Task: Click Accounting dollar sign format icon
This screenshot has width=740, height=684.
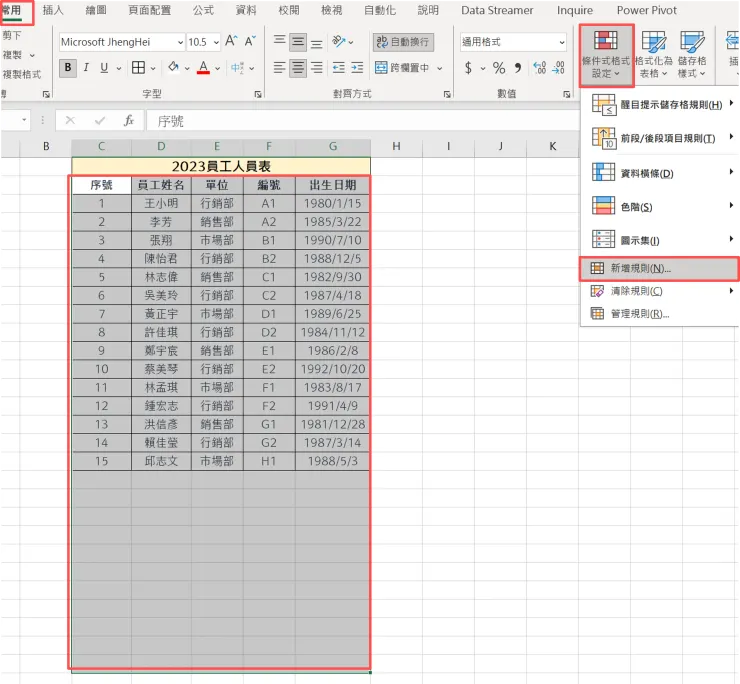Action: point(468,68)
